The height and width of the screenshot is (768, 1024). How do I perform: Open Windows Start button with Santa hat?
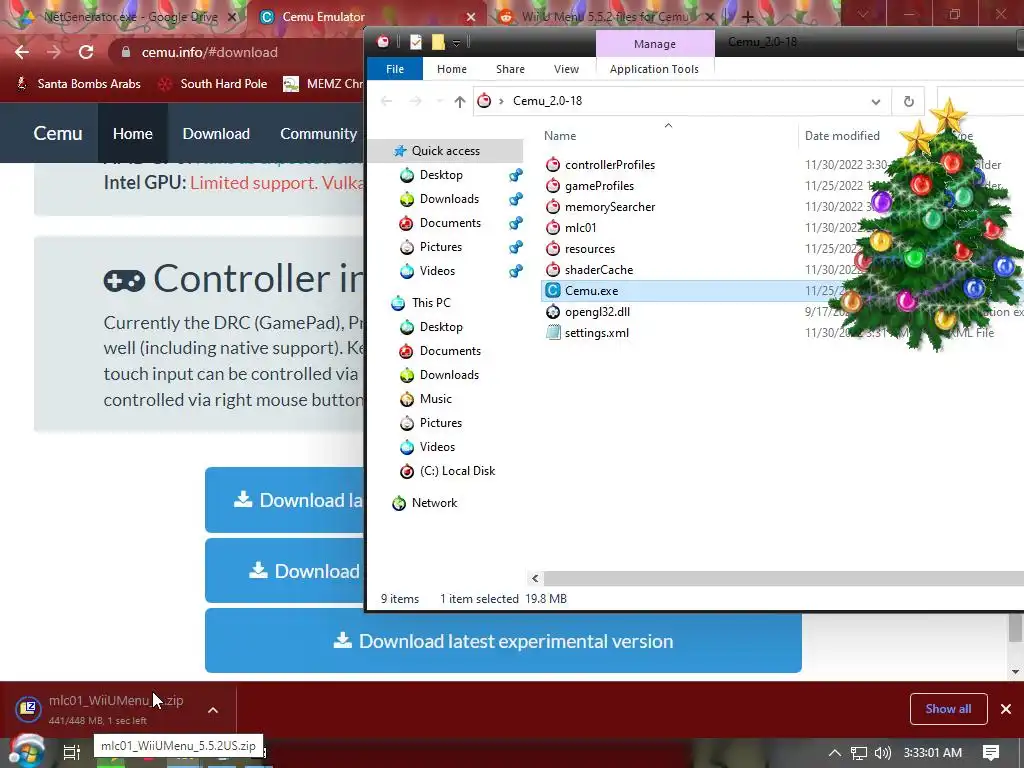27,752
